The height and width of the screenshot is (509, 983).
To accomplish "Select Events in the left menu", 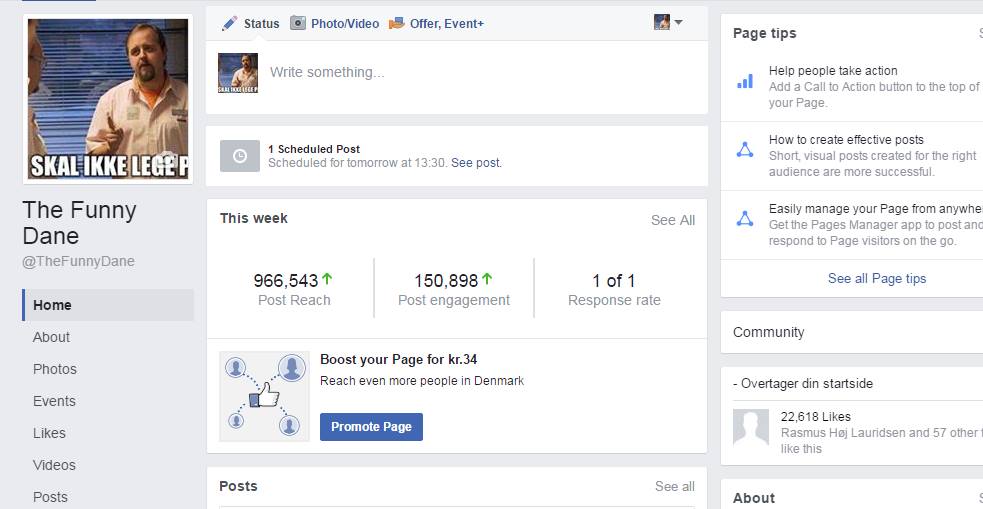I will tap(54, 401).
